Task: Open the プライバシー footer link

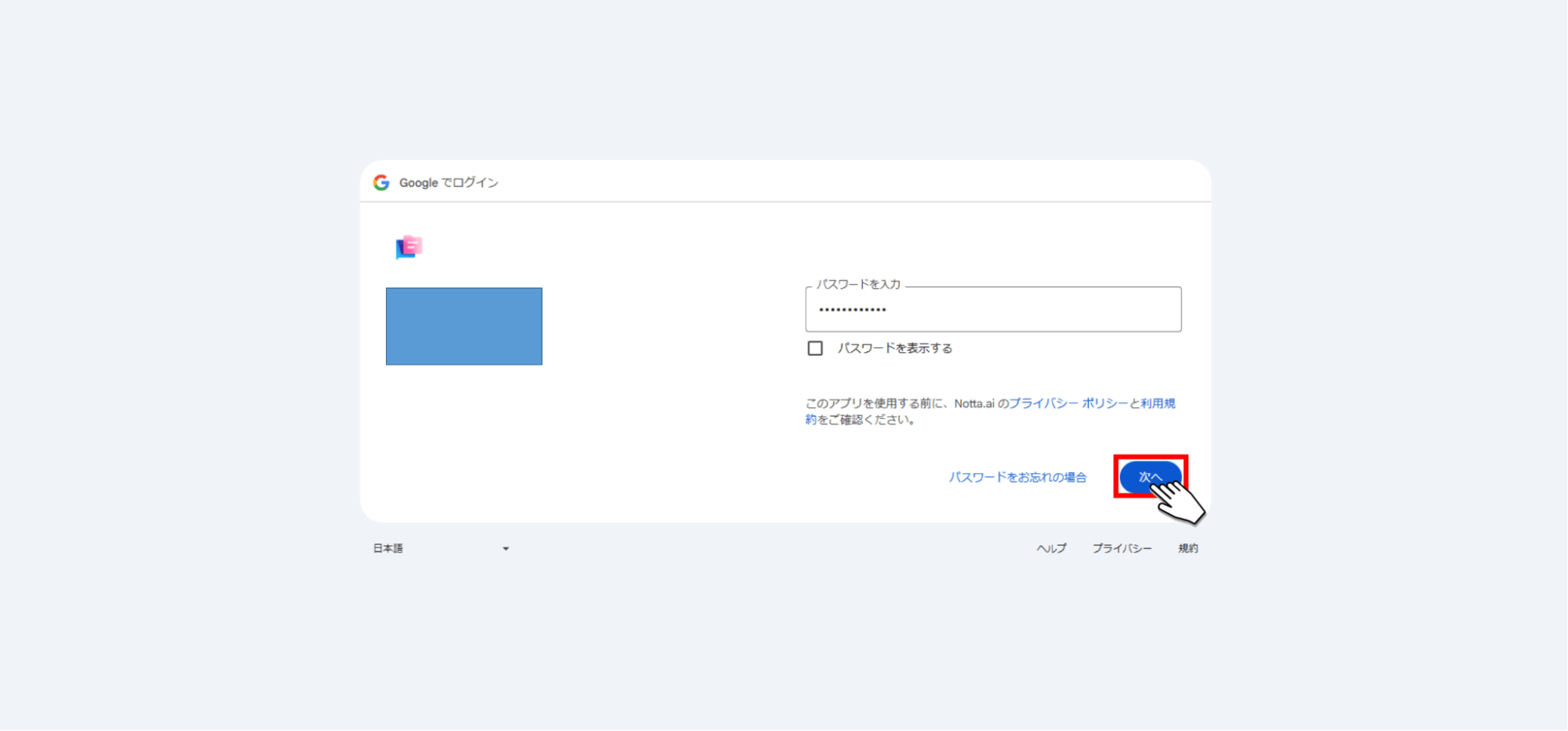Action: (x=1122, y=548)
